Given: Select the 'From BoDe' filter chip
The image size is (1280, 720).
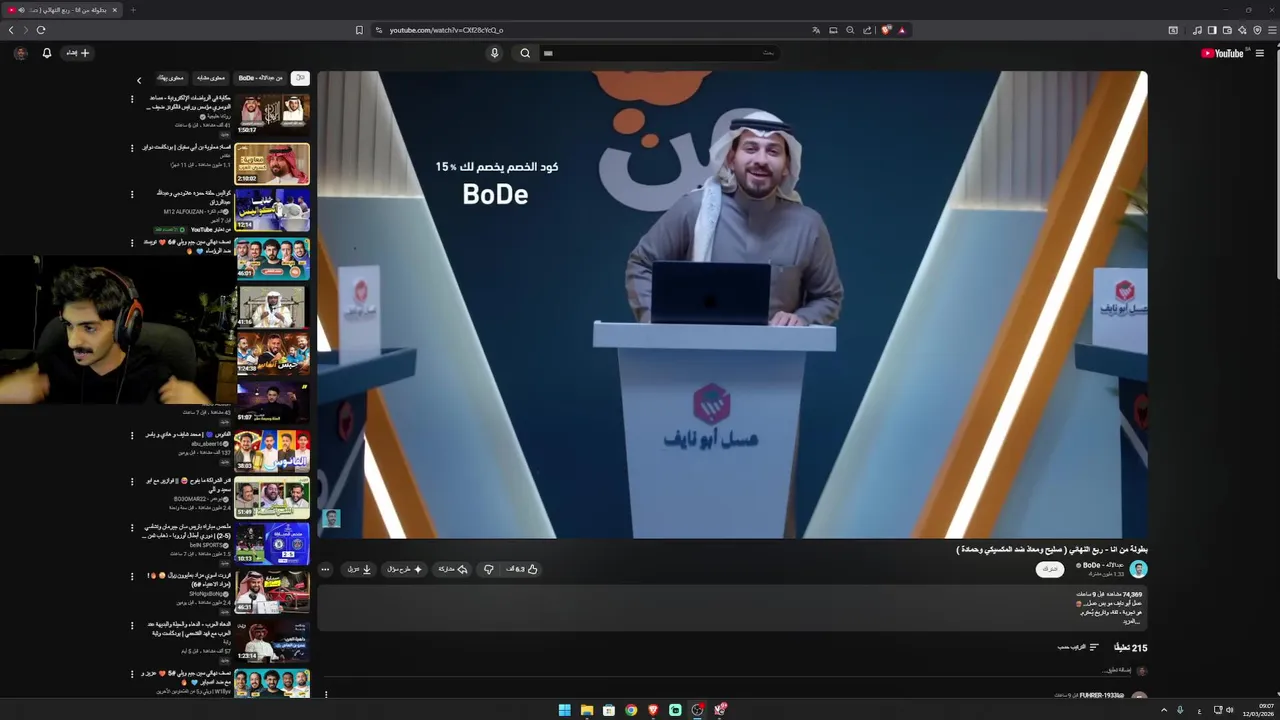Looking at the screenshot, I should point(260,78).
